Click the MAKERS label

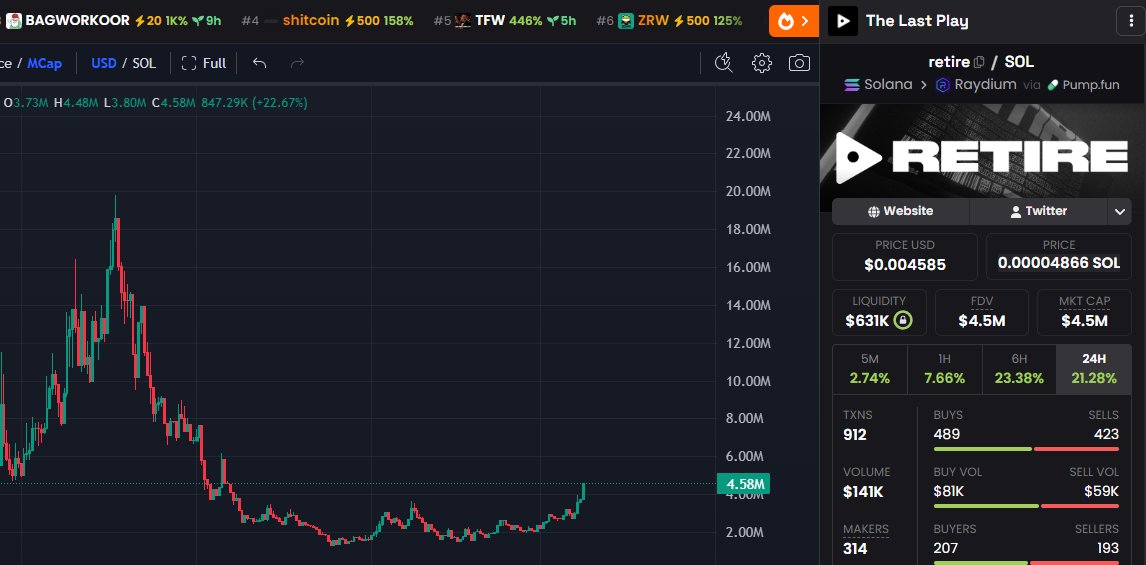(x=866, y=529)
